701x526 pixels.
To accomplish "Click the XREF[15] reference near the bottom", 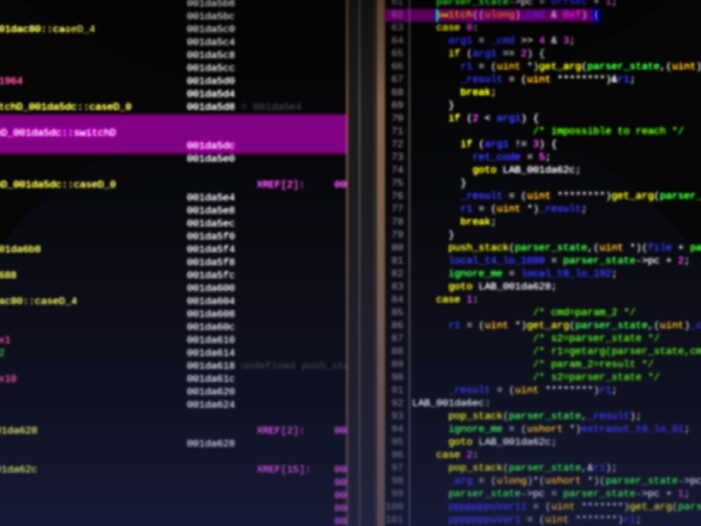I will 283,469.
